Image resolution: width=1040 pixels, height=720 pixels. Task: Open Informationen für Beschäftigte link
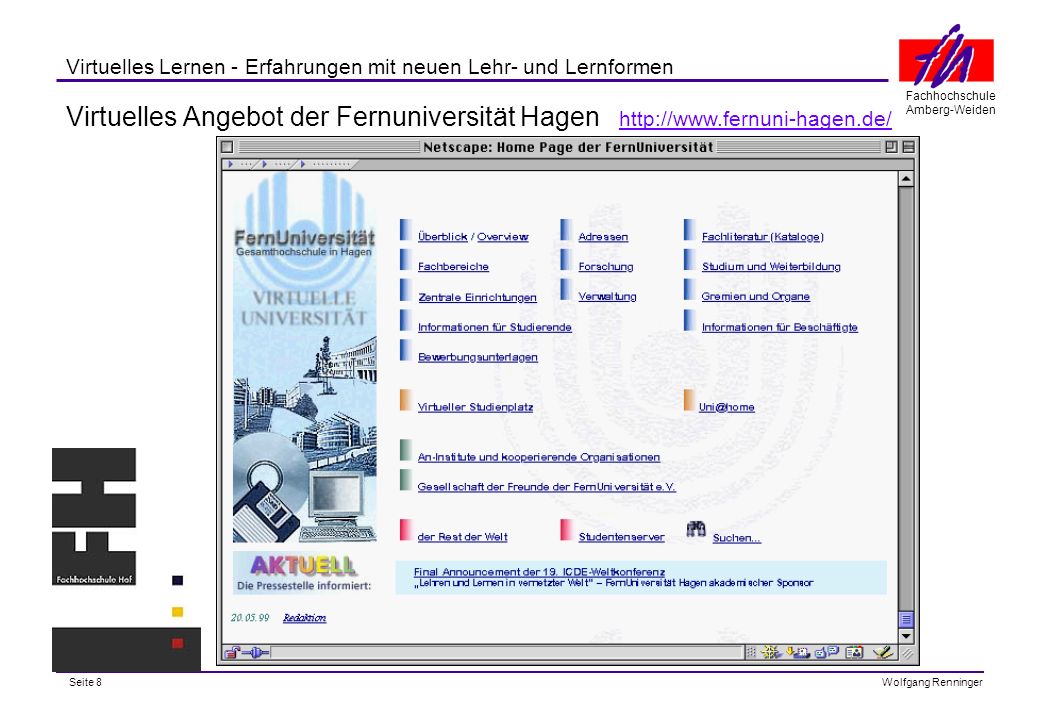(x=780, y=327)
